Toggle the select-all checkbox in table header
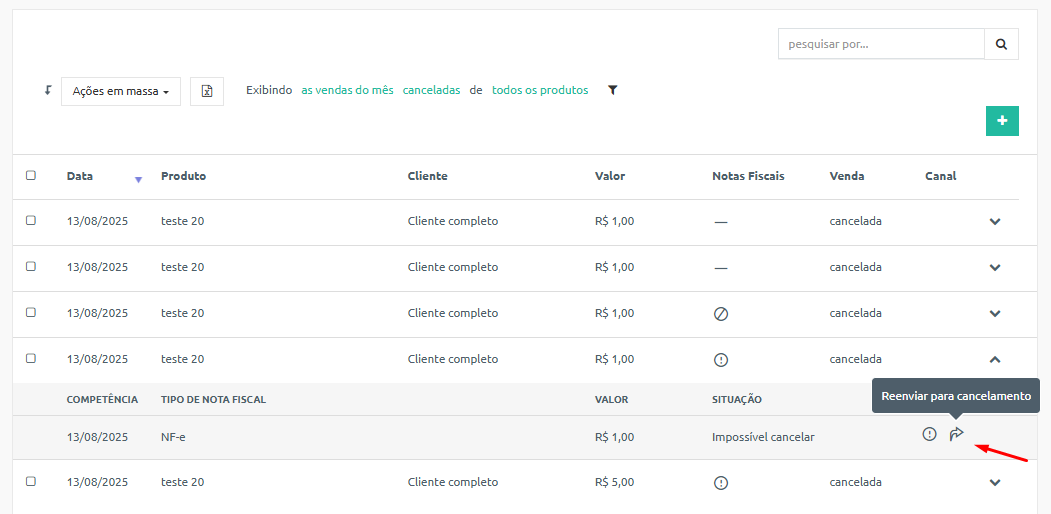Viewport: 1051px width, 514px height. [x=31, y=176]
